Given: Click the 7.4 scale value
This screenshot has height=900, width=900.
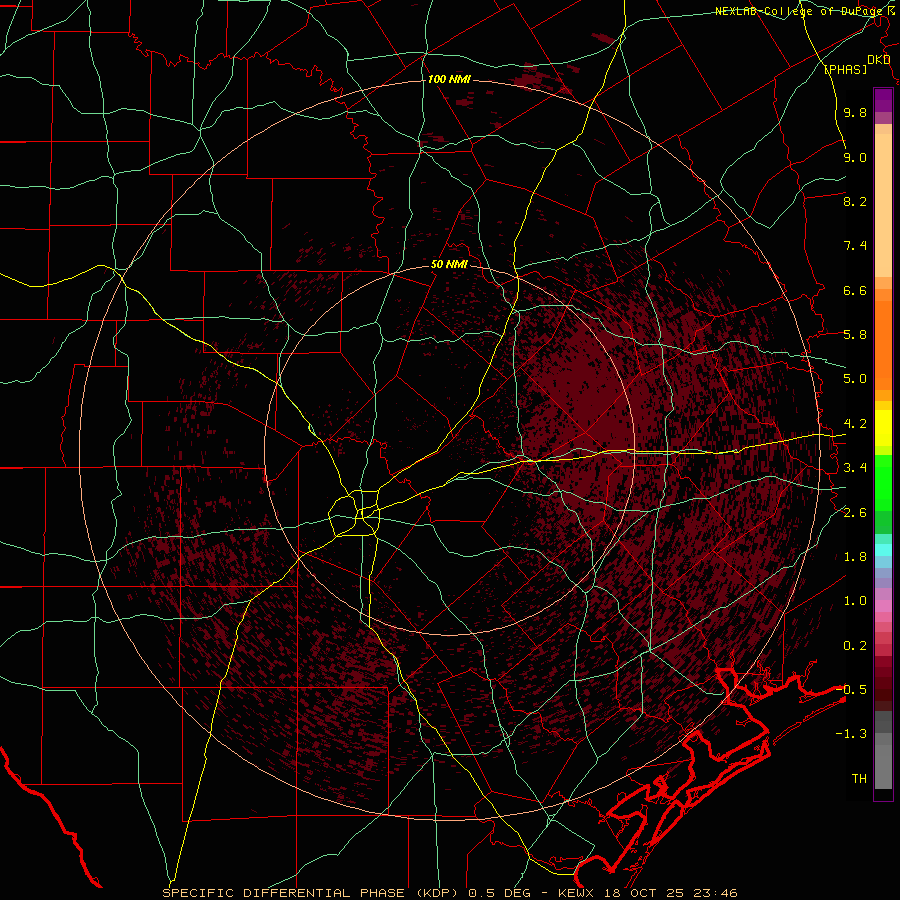Looking at the screenshot, I should pyautogui.click(x=855, y=246).
